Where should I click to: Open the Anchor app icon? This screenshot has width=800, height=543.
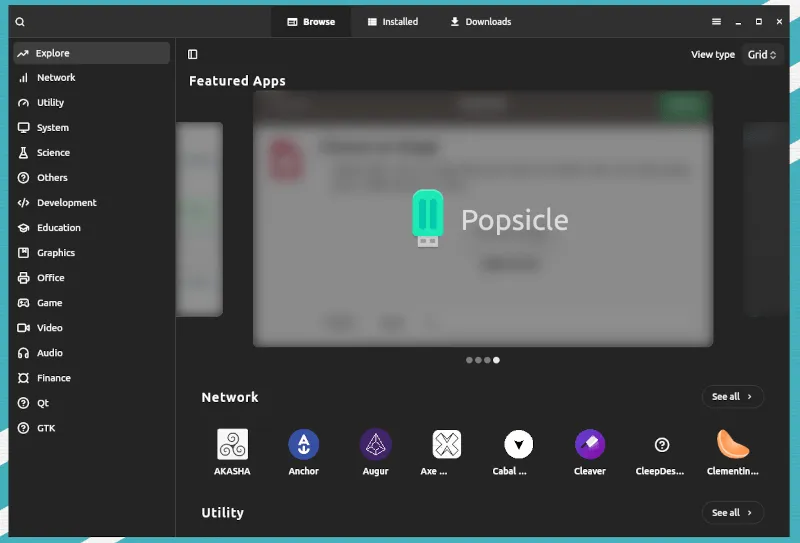coord(303,444)
